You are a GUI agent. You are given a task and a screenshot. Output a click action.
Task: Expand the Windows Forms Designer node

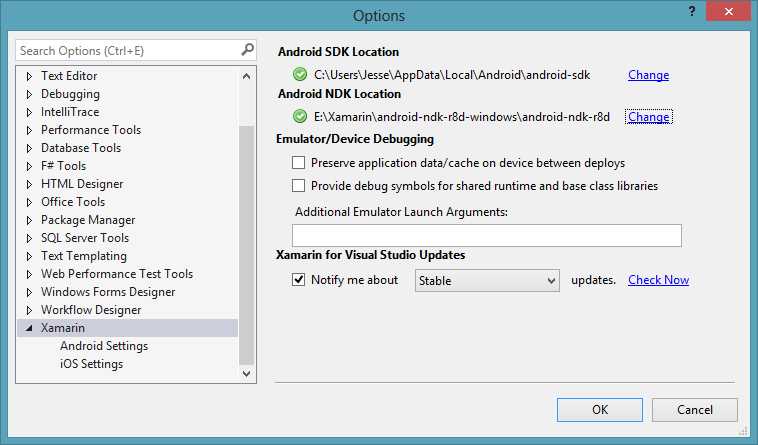pyautogui.click(x=29, y=292)
